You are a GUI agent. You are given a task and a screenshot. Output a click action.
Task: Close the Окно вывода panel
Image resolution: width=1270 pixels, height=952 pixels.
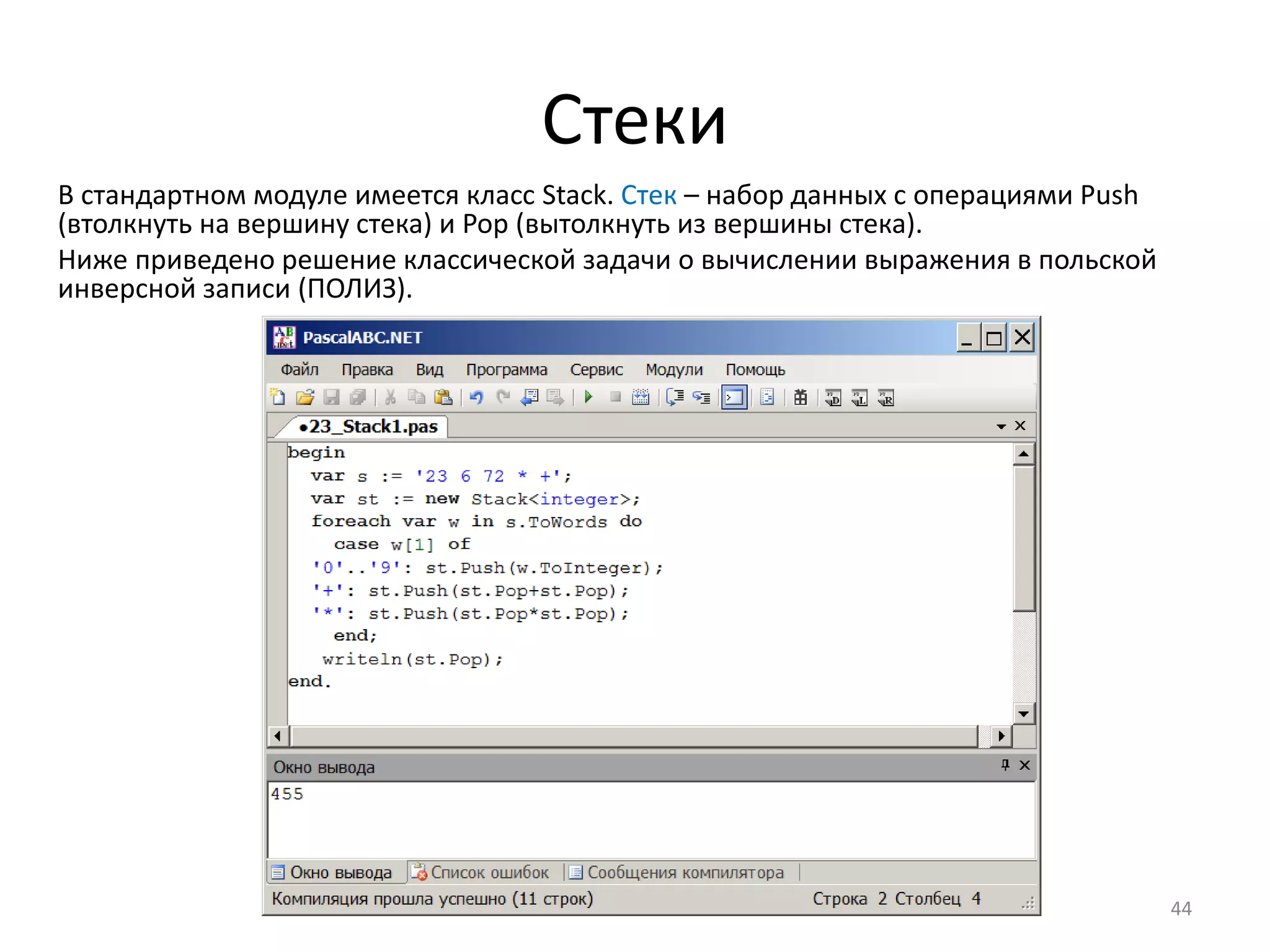[x=1025, y=765]
